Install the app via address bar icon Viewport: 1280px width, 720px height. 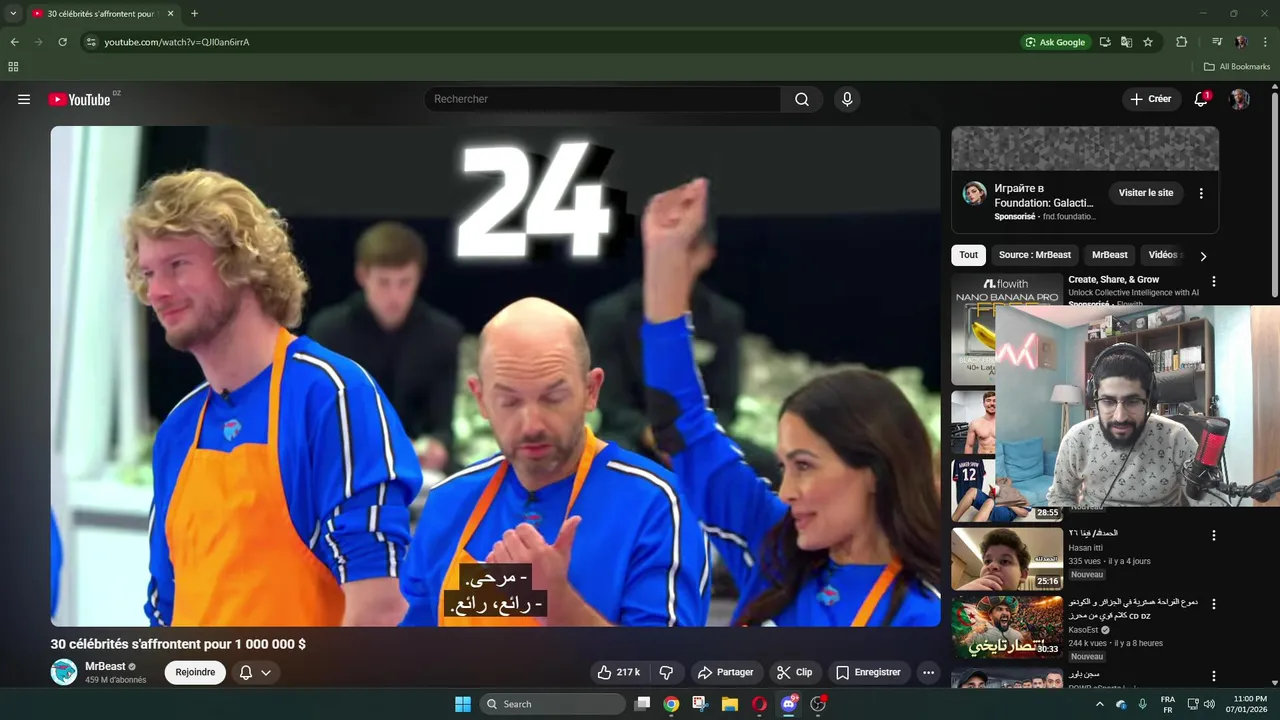click(x=1105, y=42)
